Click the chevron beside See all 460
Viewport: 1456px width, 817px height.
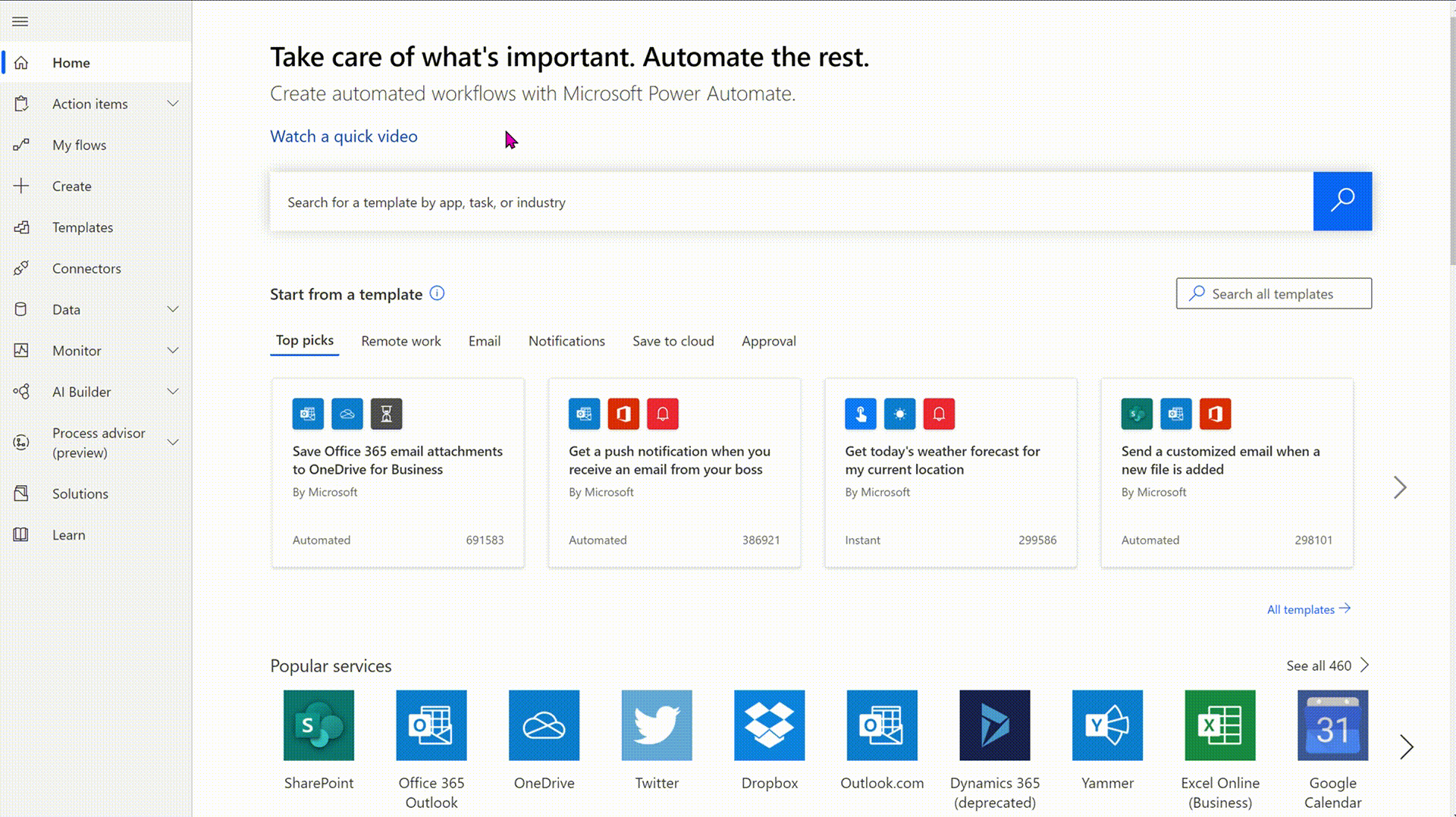click(x=1365, y=665)
